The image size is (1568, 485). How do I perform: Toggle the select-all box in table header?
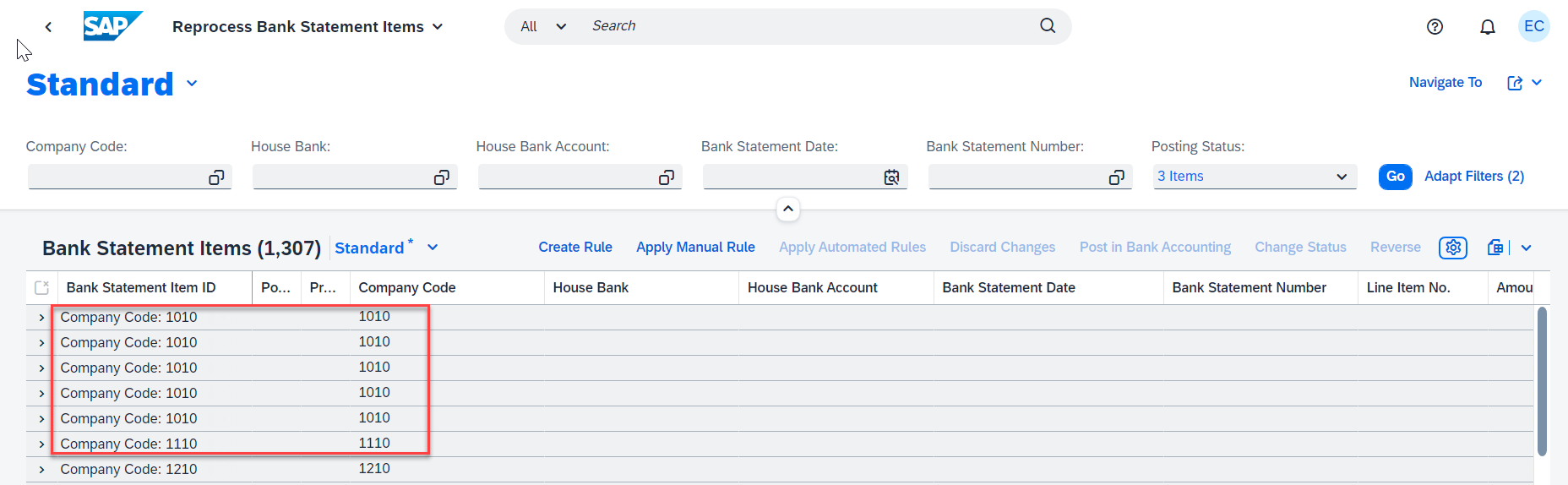tap(41, 288)
